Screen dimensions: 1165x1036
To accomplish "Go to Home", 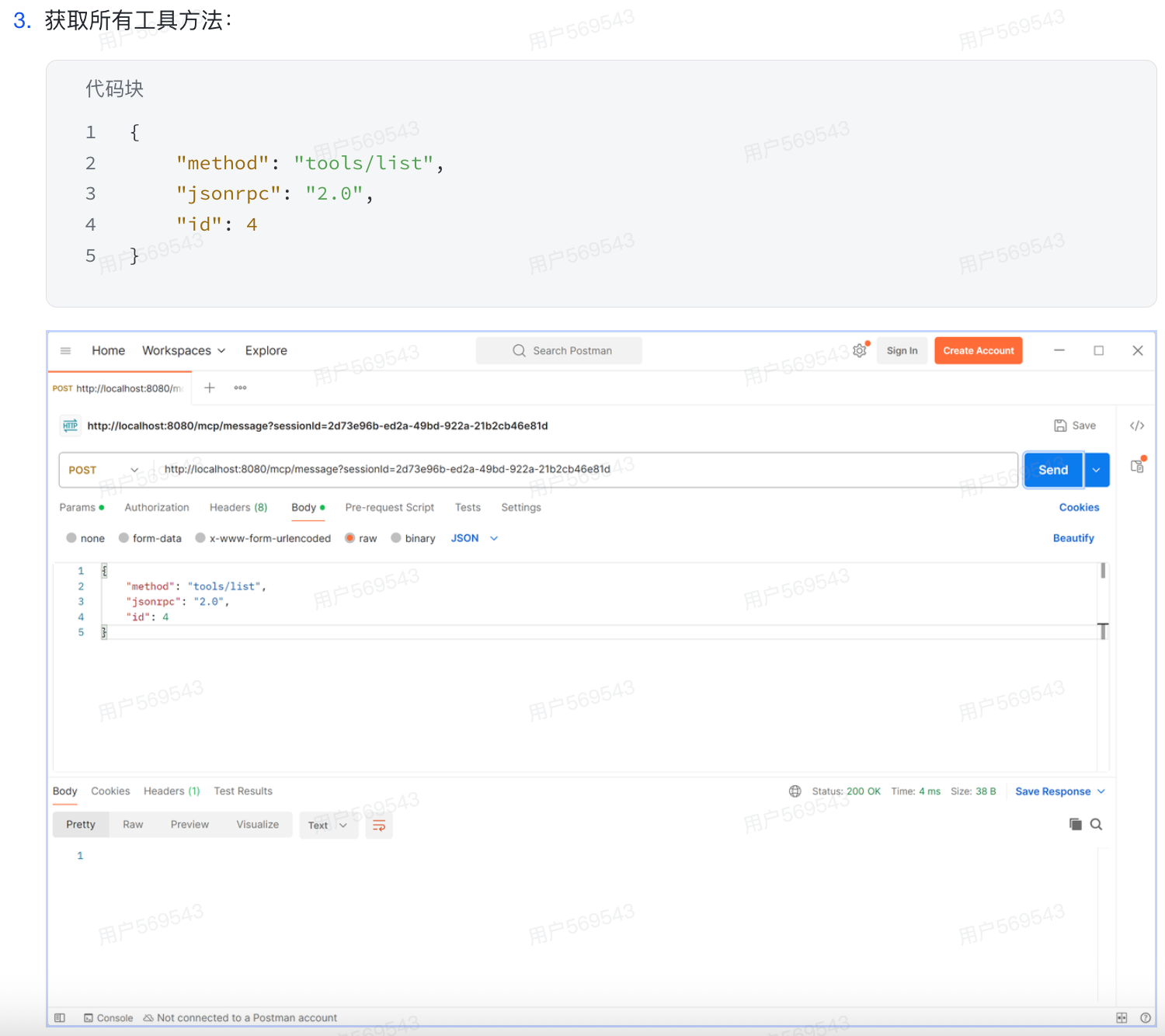I will point(109,351).
